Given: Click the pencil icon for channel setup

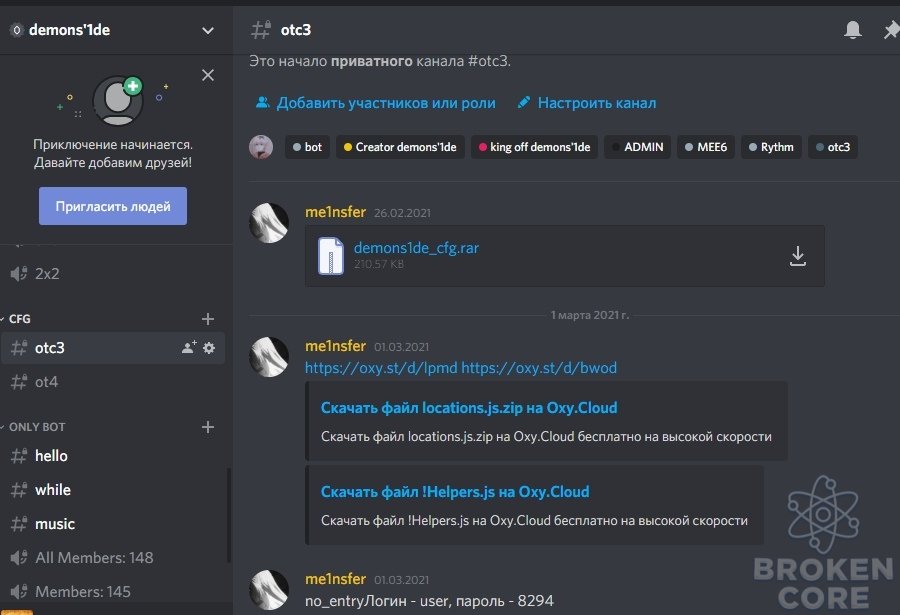Looking at the screenshot, I should (523, 103).
